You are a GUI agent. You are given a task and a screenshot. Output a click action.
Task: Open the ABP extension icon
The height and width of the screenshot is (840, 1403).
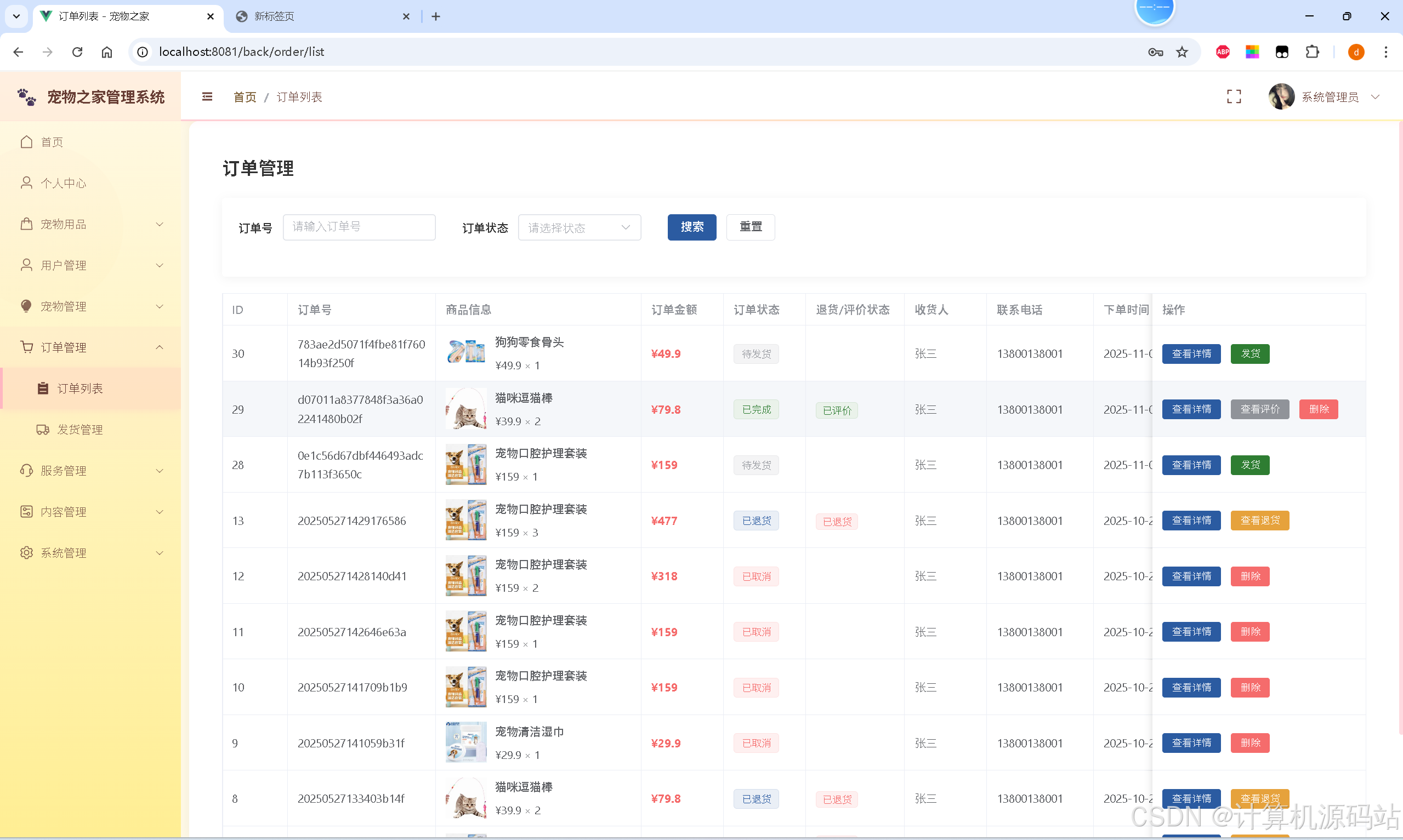1223,52
